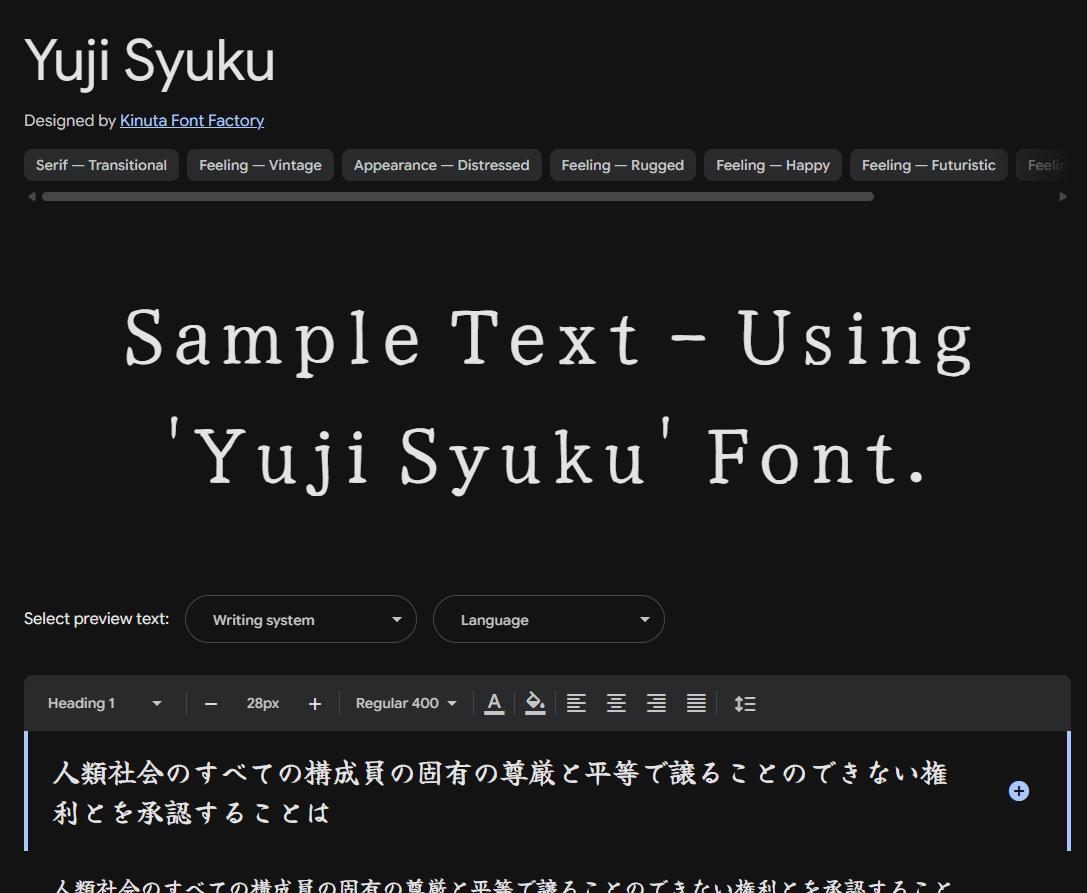
Task: Click the blue add plus circle icon
Action: click(x=1019, y=791)
